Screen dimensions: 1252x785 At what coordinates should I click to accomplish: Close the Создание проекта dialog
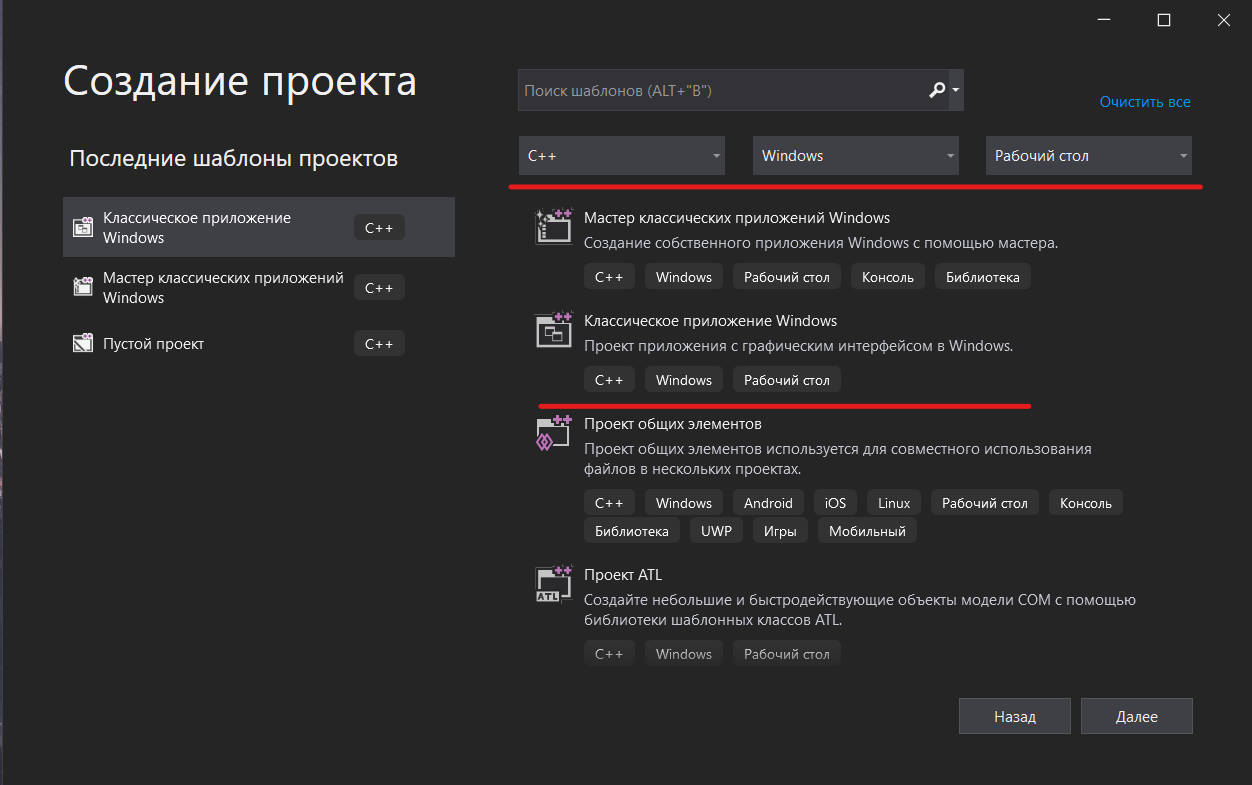coord(1222,20)
